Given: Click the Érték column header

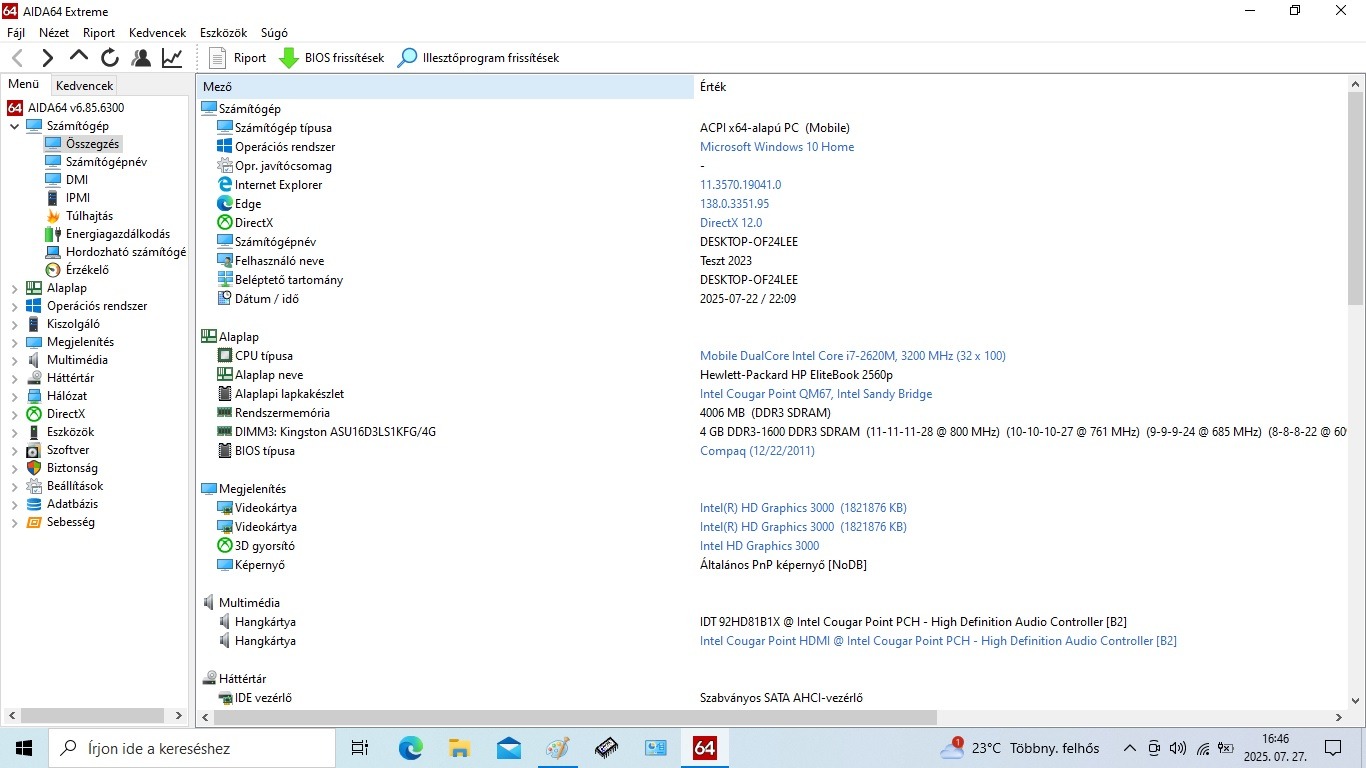Looking at the screenshot, I should [x=1020, y=87].
